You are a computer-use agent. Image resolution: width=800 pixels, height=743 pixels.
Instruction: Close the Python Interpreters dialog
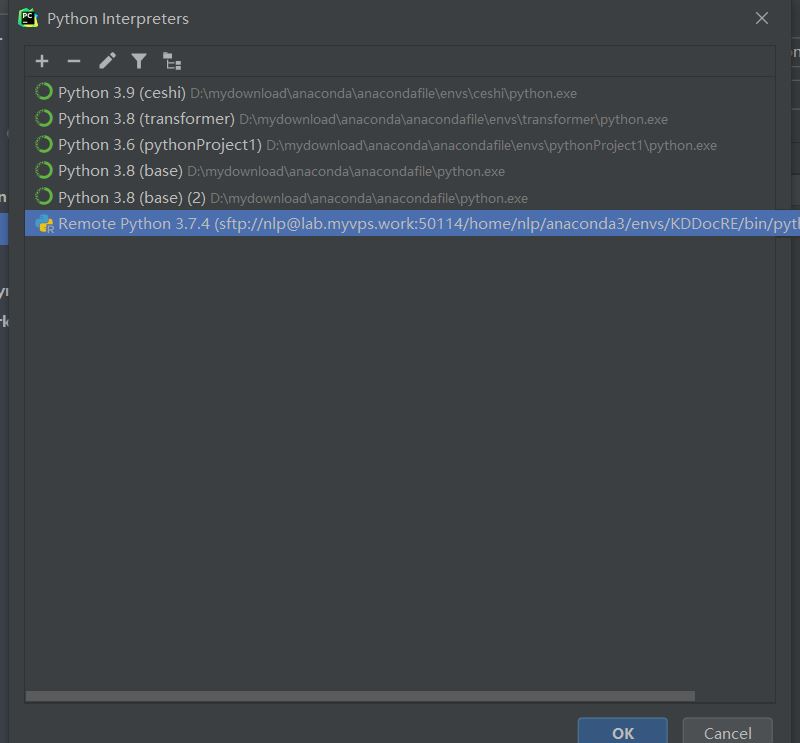point(762,18)
